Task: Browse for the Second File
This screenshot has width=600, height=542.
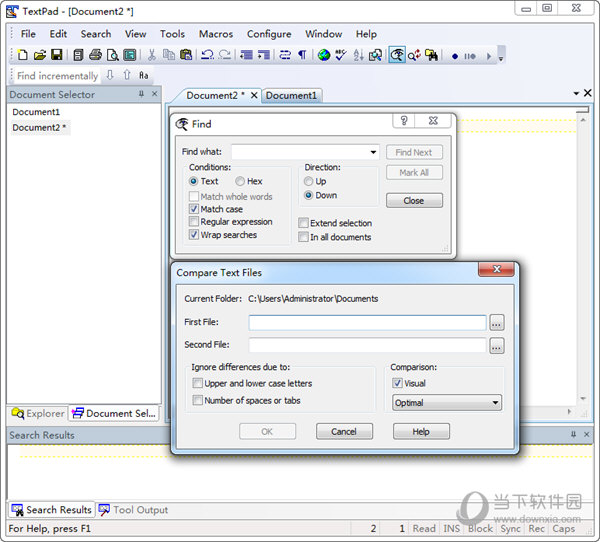Action: click(x=496, y=346)
